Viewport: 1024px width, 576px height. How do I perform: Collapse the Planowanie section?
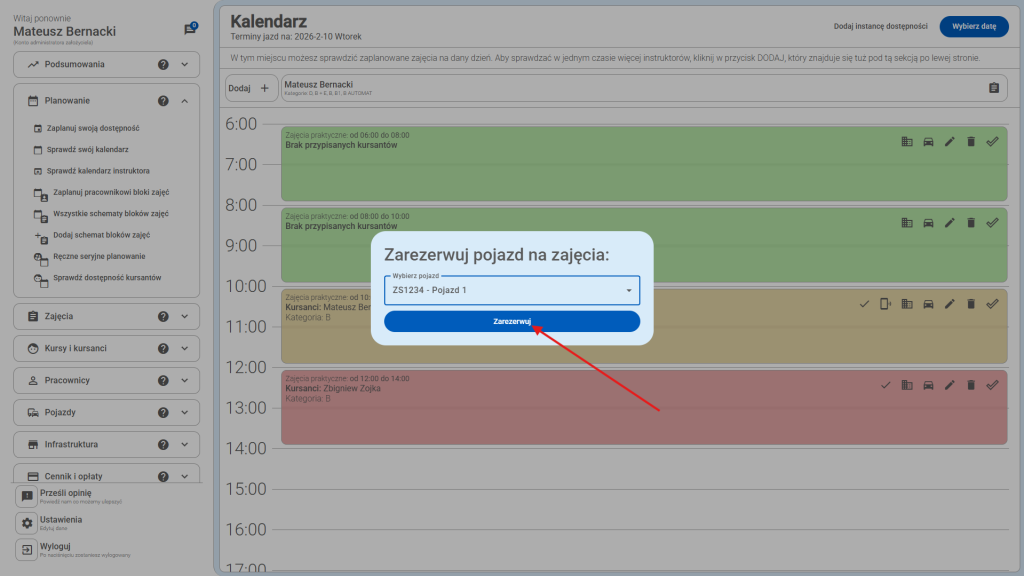click(x=185, y=101)
